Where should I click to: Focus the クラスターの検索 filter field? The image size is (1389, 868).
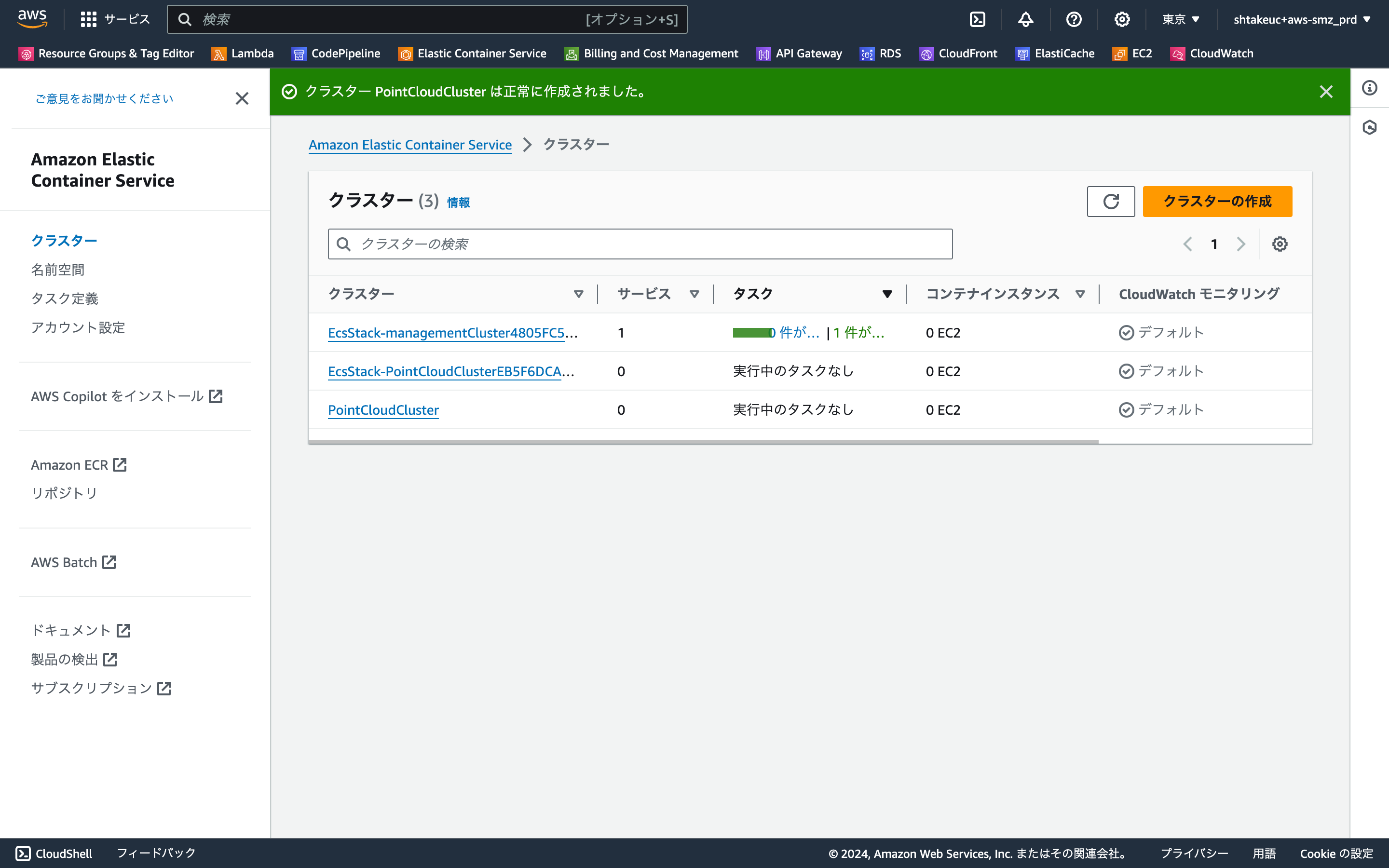(640, 244)
